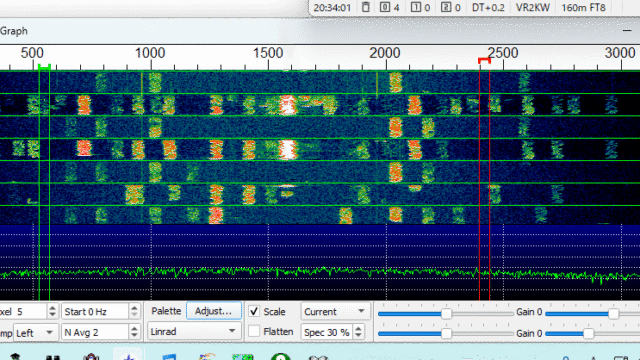Click the VR2KW callsign status field

click(533, 7)
